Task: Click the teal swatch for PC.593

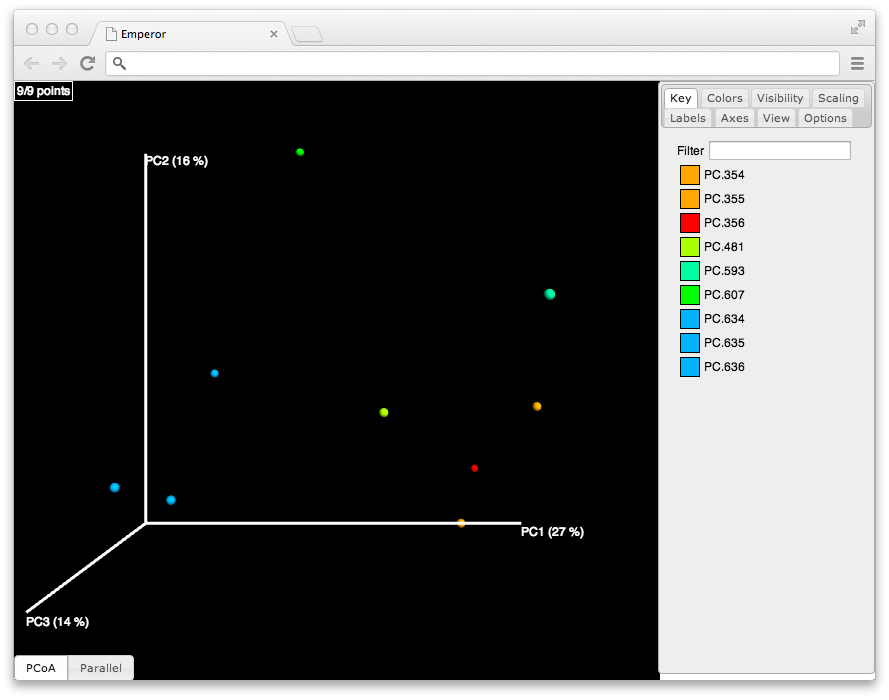Action: click(x=689, y=271)
